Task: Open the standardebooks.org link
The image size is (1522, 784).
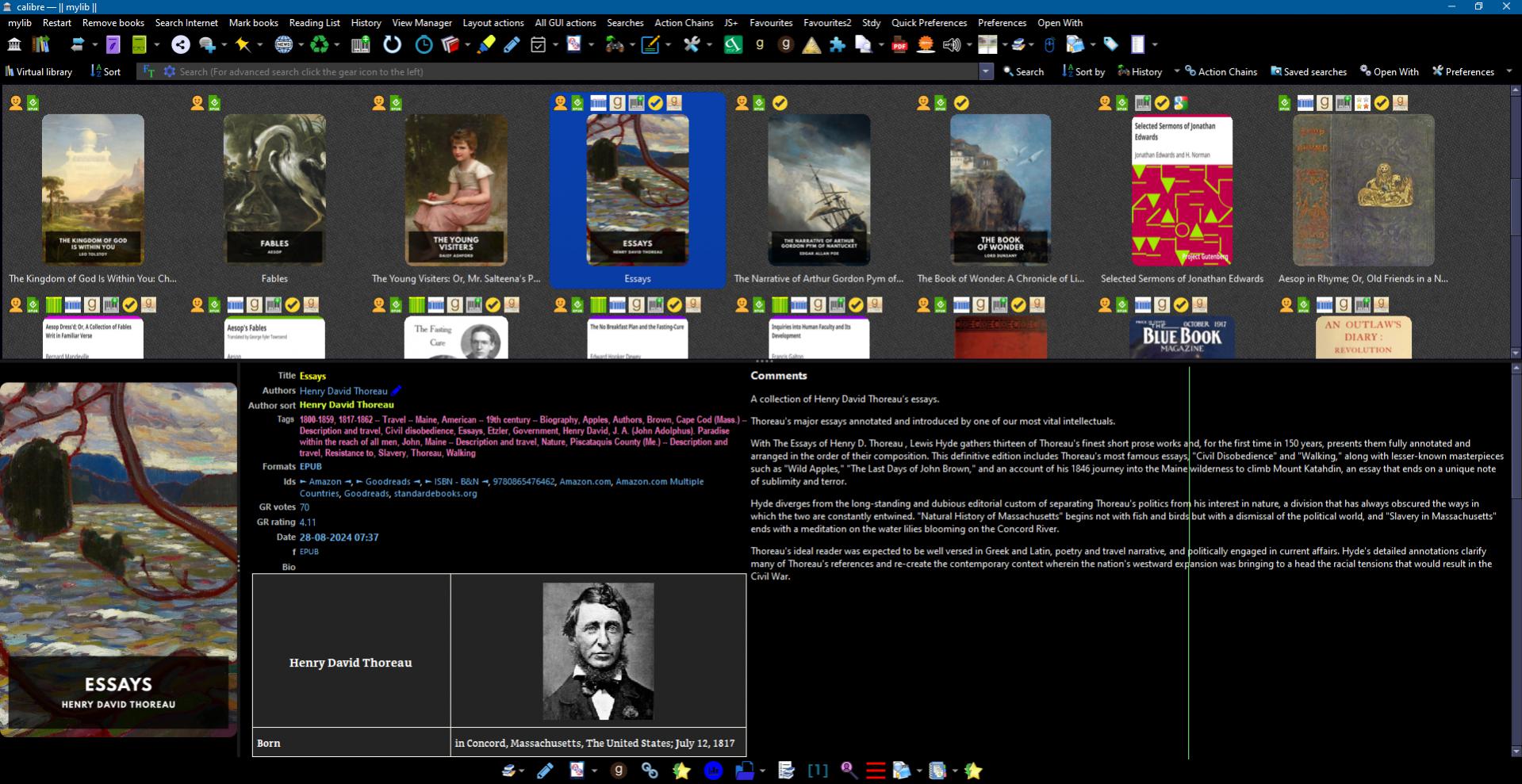Action: [x=435, y=493]
